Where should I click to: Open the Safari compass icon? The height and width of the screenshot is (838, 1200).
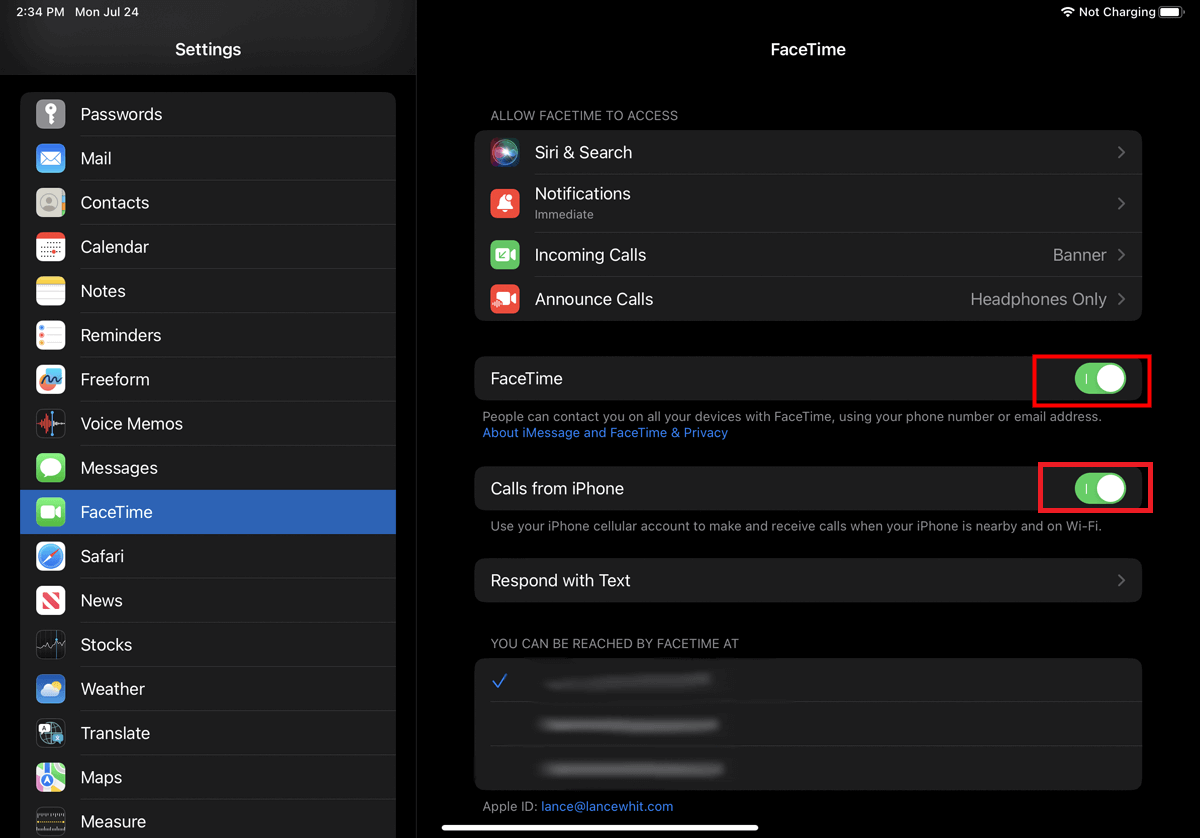click(x=51, y=556)
